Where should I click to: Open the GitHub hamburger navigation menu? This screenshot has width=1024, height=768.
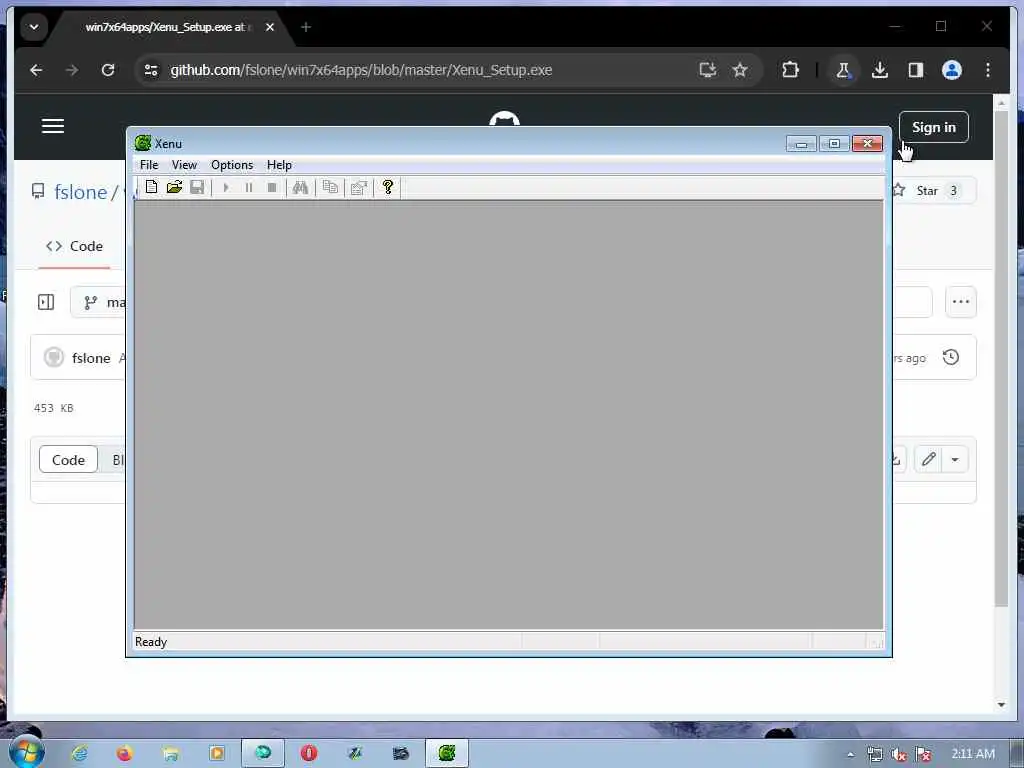click(x=53, y=126)
